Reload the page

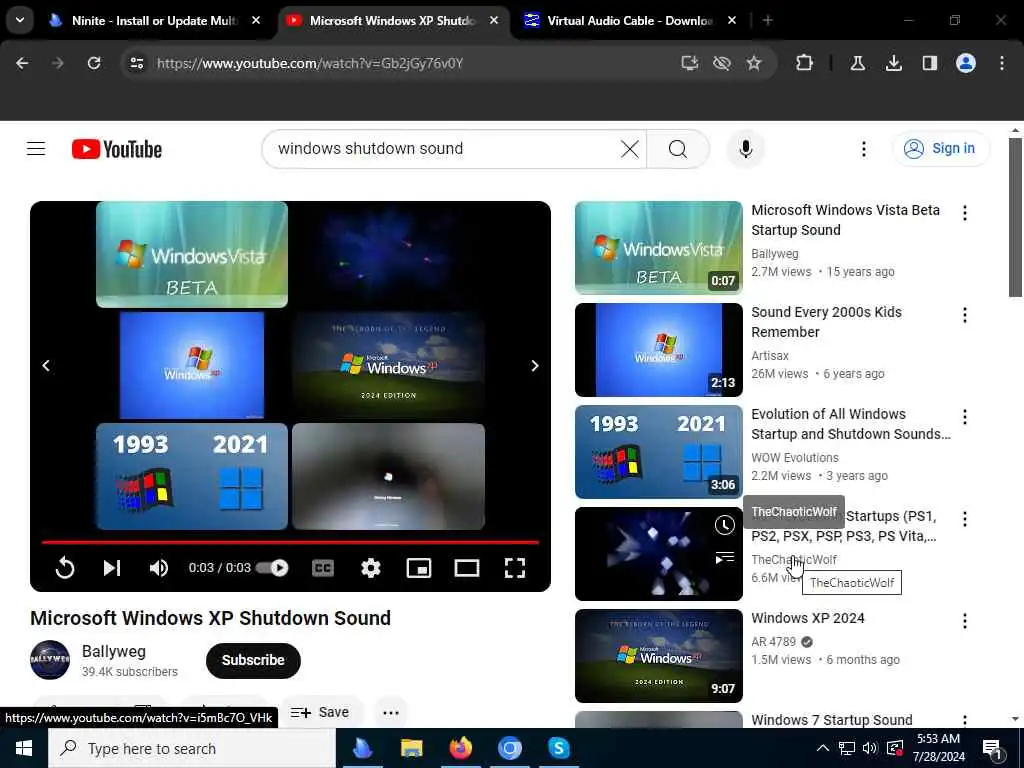pos(94,63)
